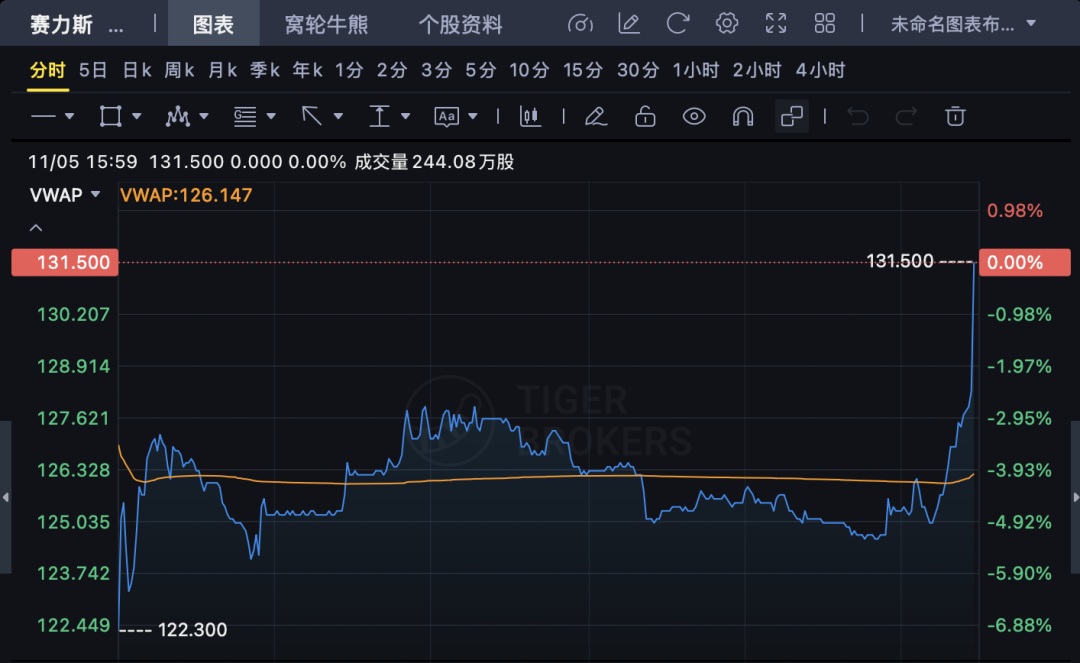Viewport: 1080px width, 663px height.
Task: Open the VWAP indicator dropdown
Action: pyautogui.click(x=66, y=195)
